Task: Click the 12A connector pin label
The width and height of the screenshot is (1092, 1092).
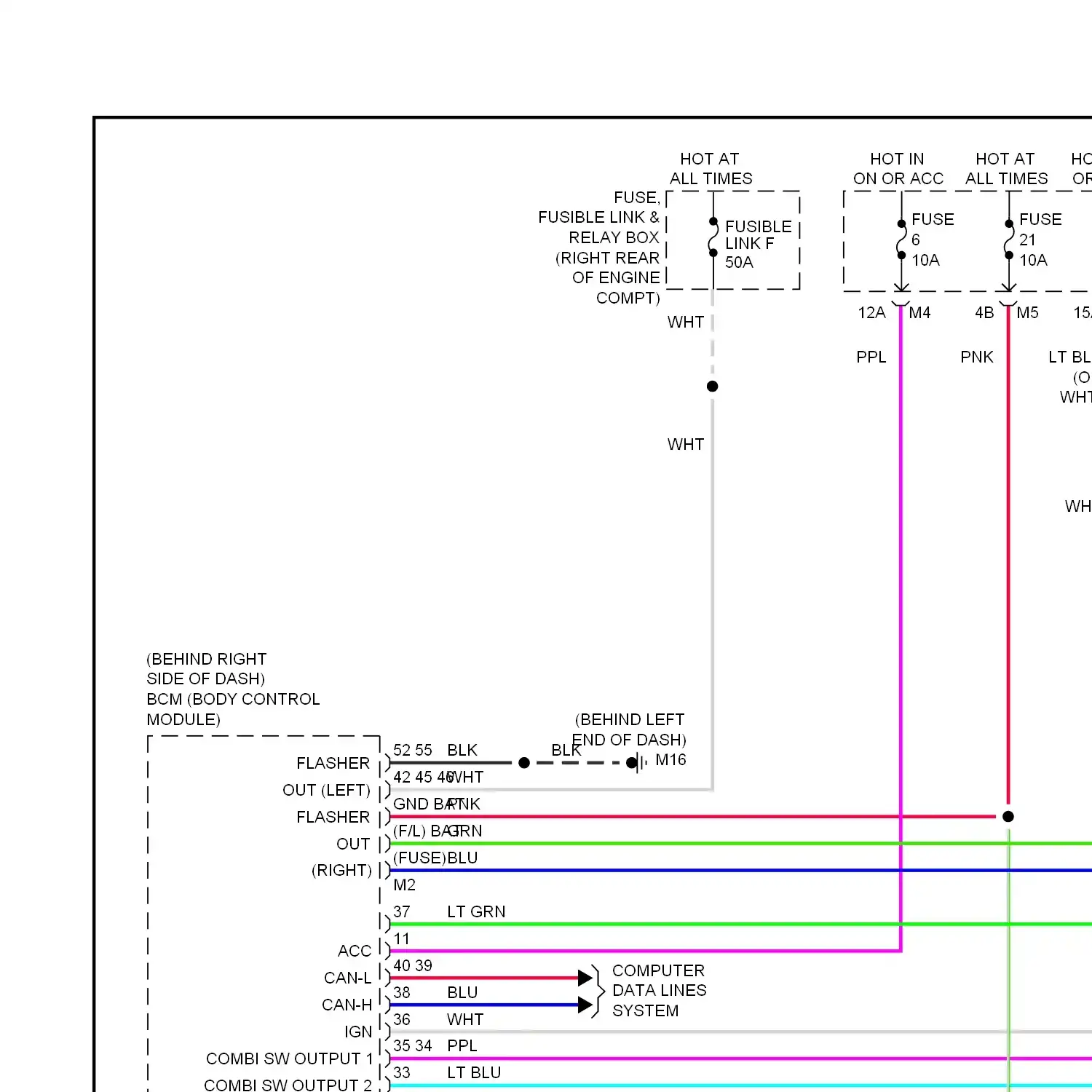Action: (871, 313)
